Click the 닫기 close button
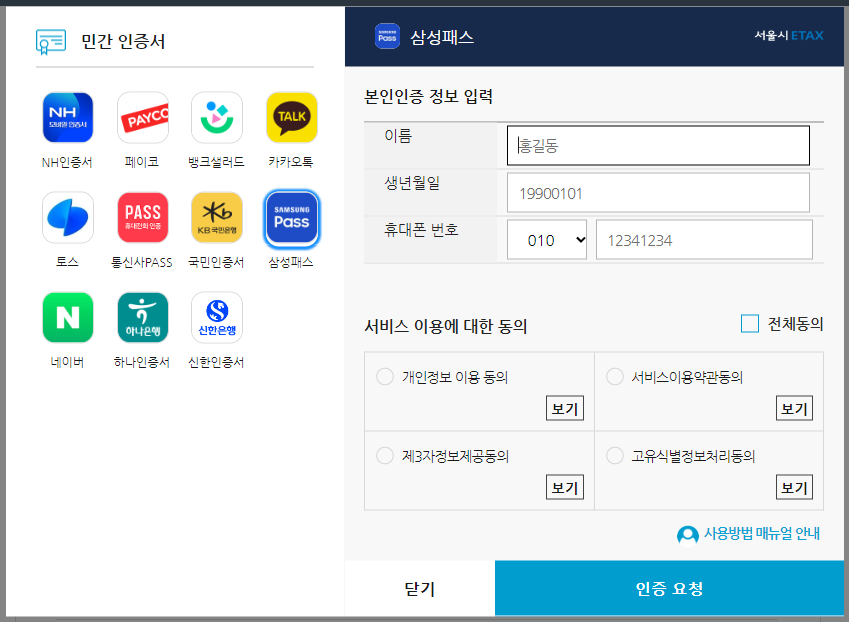Image resolution: width=849 pixels, height=622 pixels. pyautogui.click(x=420, y=588)
